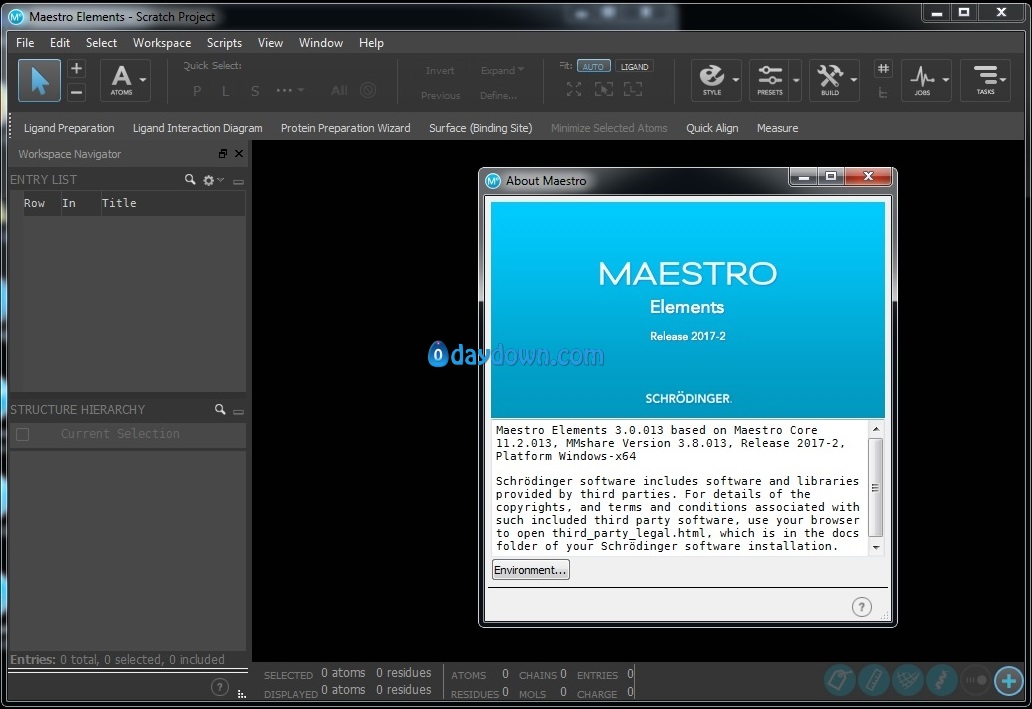
Task: Open the Quick Select more options dropdown
Action: pyautogui.click(x=290, y=90)
